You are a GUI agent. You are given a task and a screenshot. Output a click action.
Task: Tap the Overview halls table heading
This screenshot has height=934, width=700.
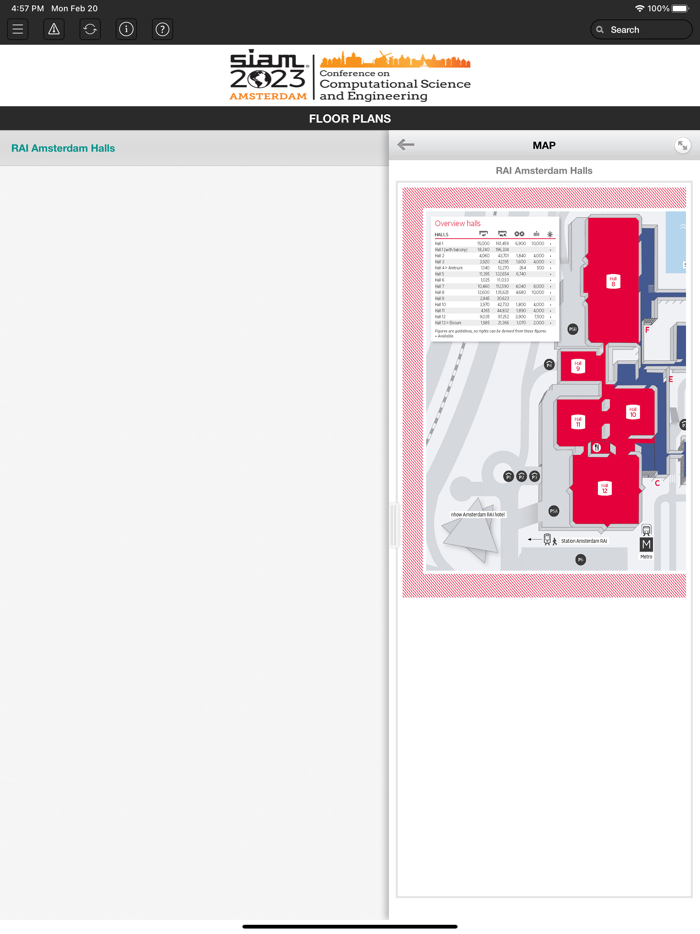coord(458,223)
